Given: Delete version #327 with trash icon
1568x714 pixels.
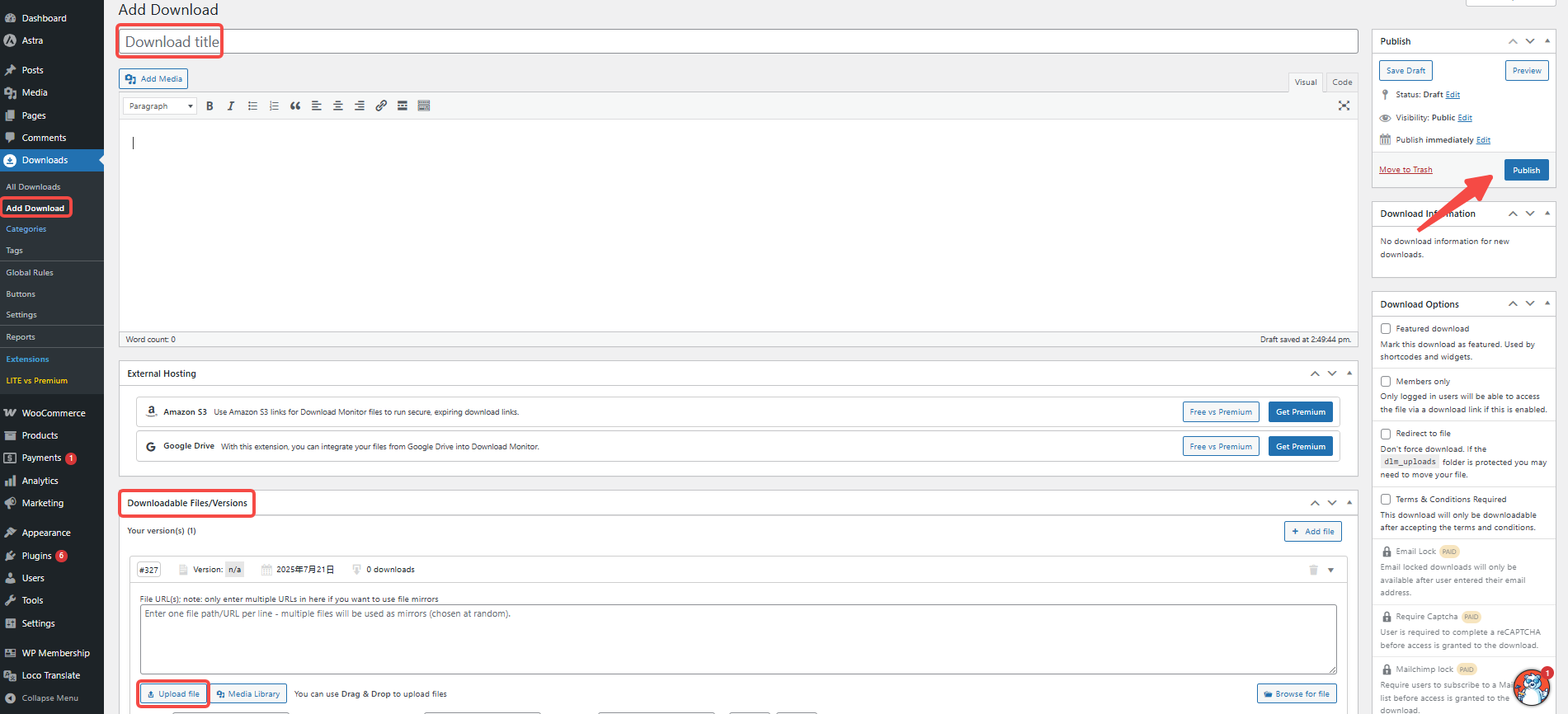Looking at the screenshot, I should coord(1313,570).
